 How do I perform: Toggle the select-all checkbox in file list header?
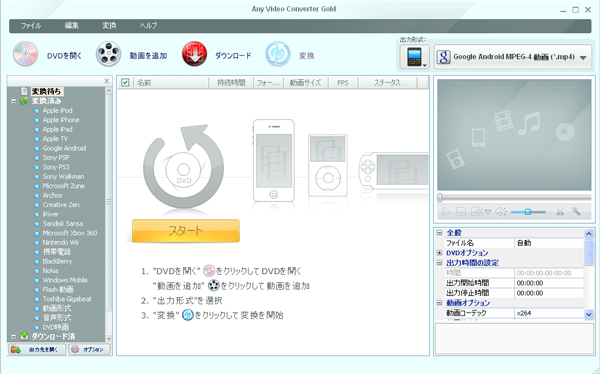click(x=125, y=82)
